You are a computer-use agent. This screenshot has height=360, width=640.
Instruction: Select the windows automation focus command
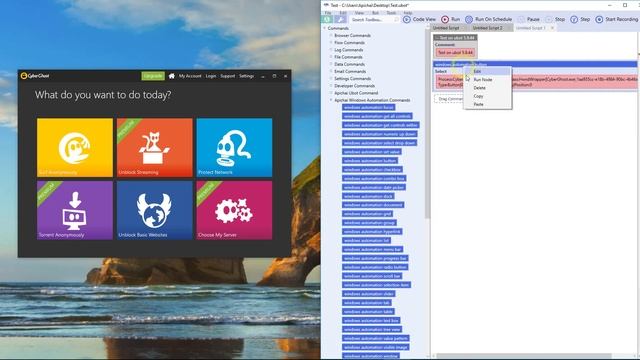[369, 107]
